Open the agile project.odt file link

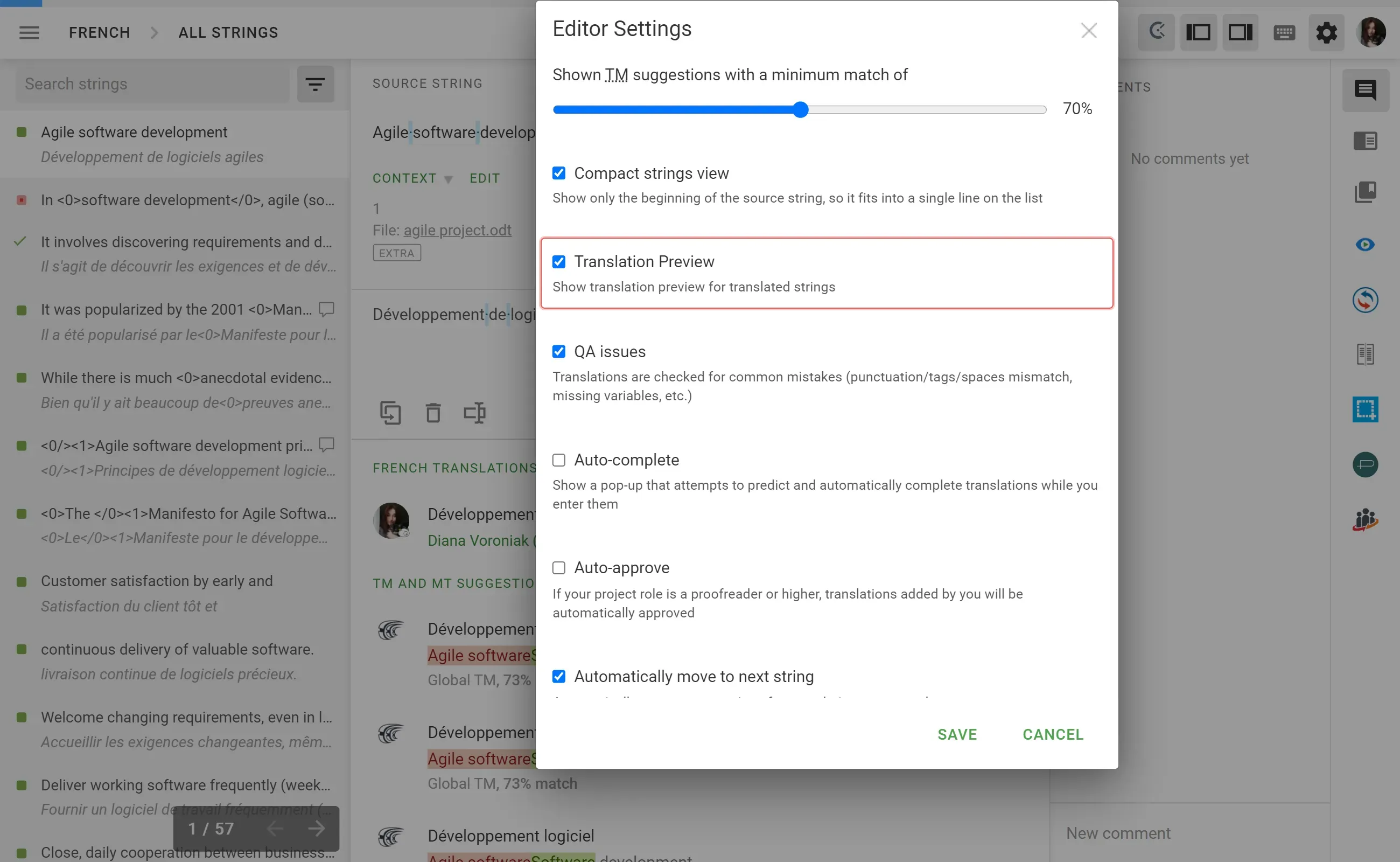457,231
